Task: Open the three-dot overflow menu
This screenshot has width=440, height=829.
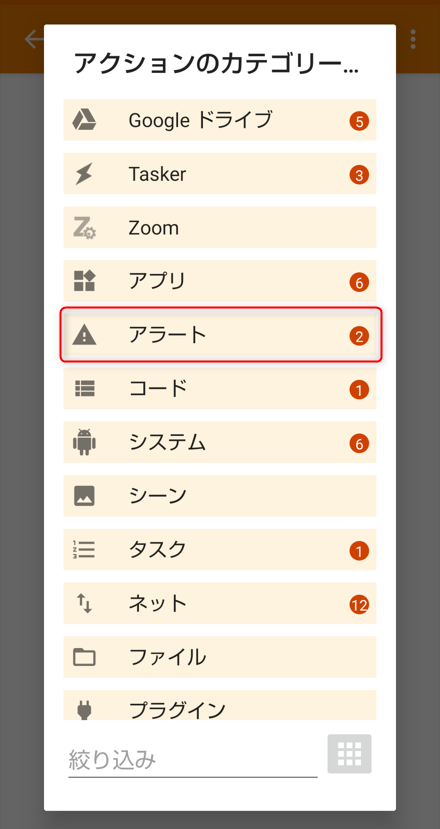Action: pos(413,39)
